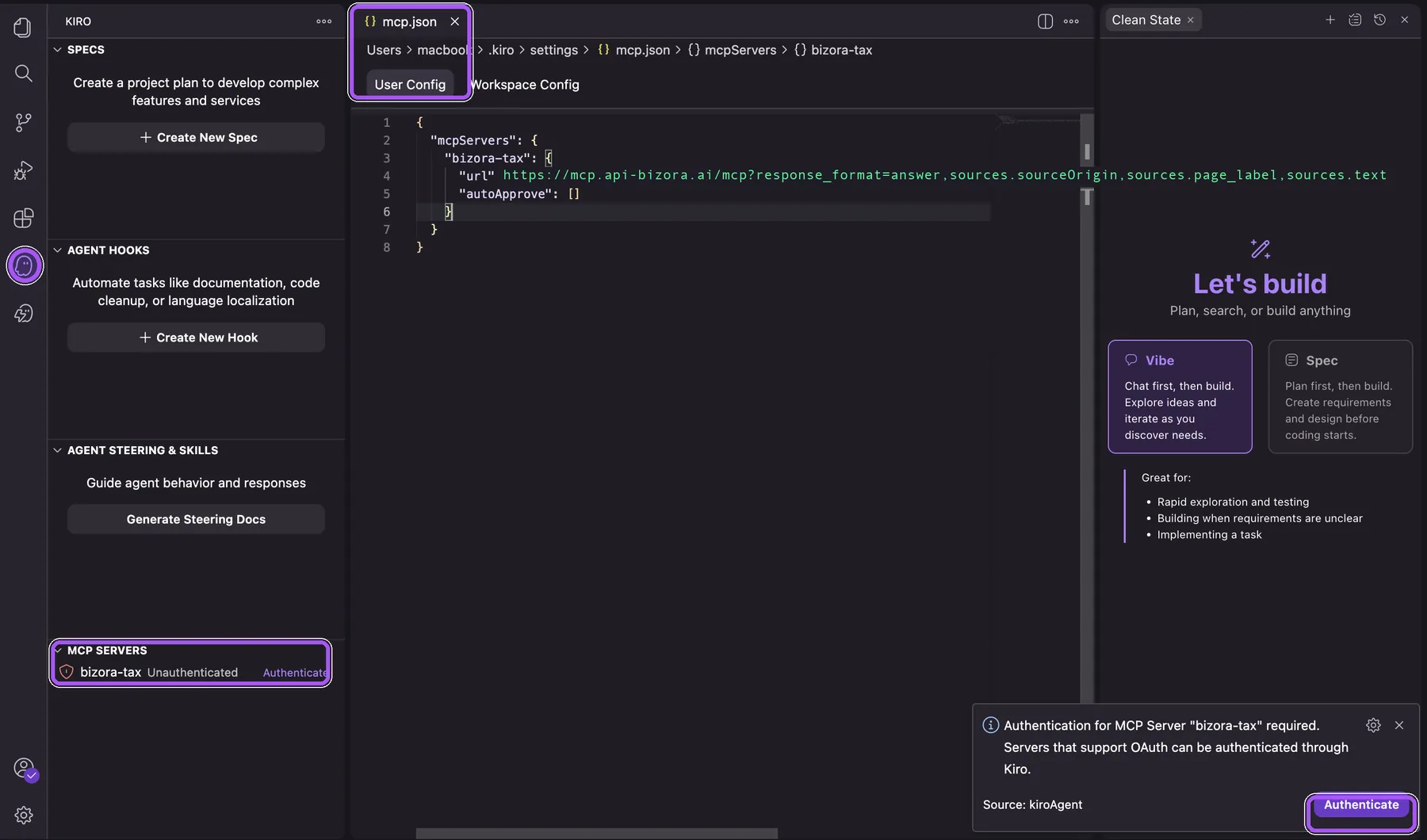Click Source: kiroAgent label
This screenshot has width=1427, height=840.
(x=1032, y=804)
